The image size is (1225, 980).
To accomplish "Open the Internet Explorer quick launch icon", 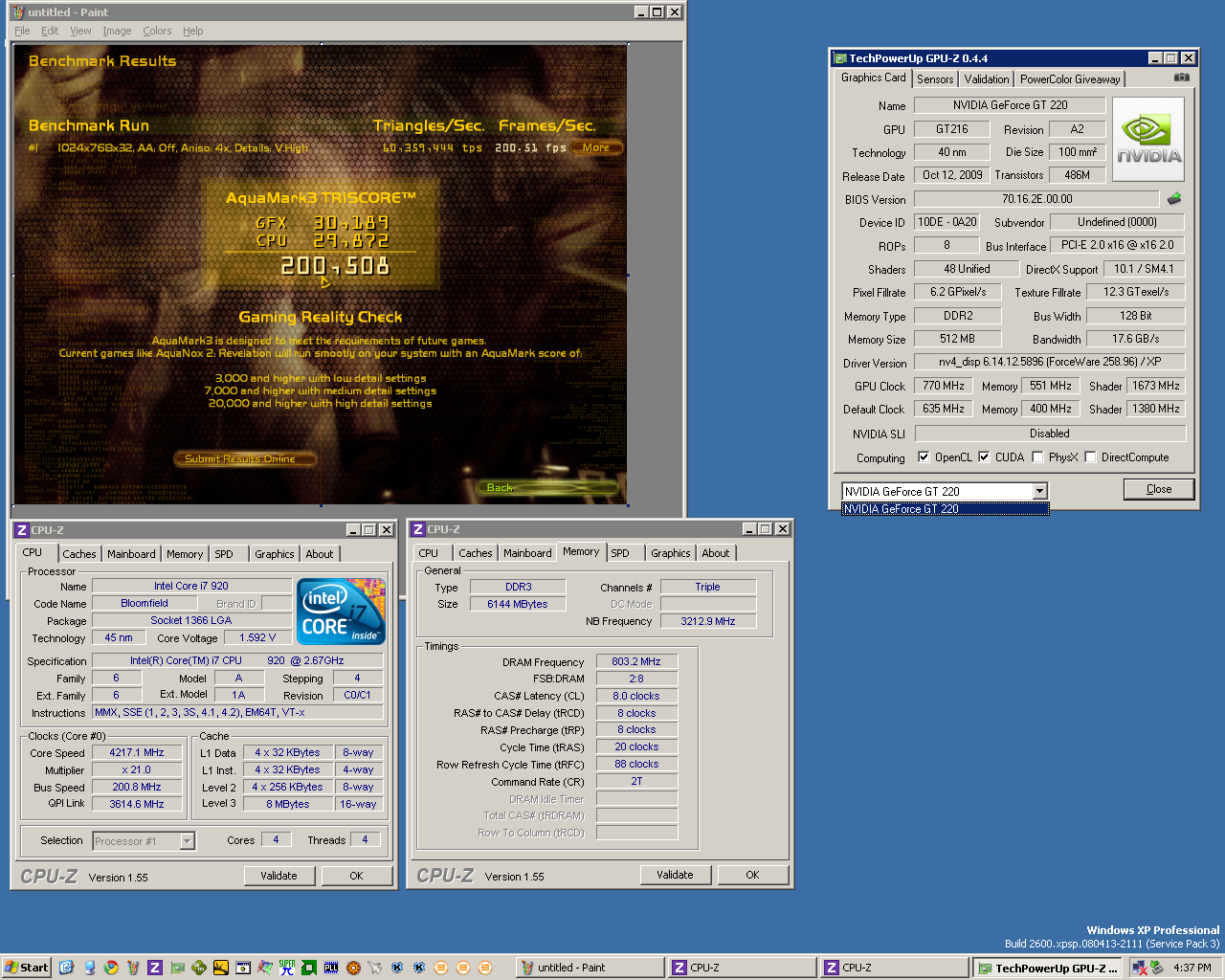I will 66,968.
